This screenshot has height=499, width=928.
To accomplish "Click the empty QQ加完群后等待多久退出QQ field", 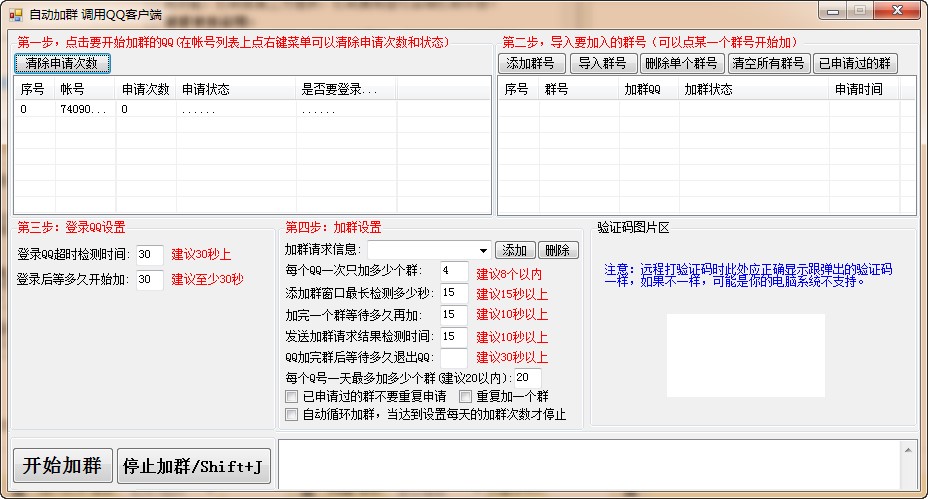I will [454, 357].
